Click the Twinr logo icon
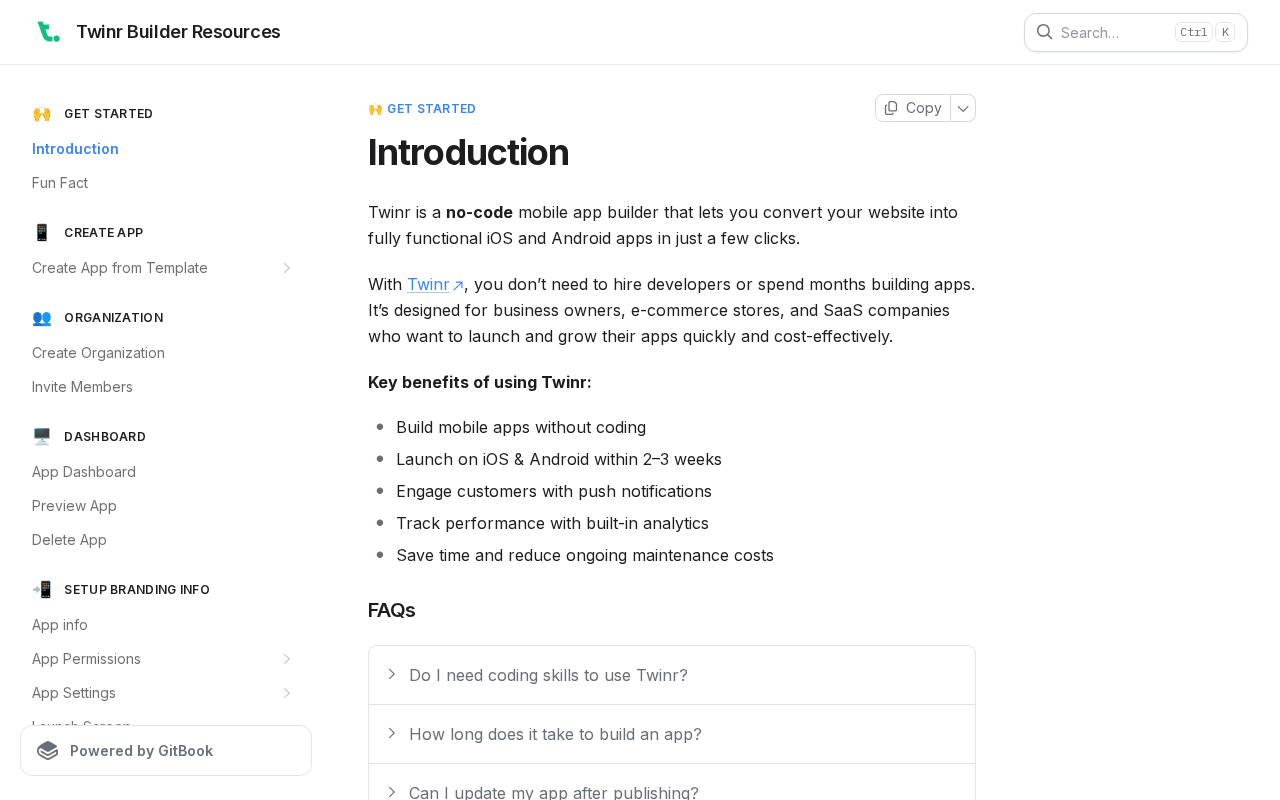Screen dimensions: 1280x800 48,32
